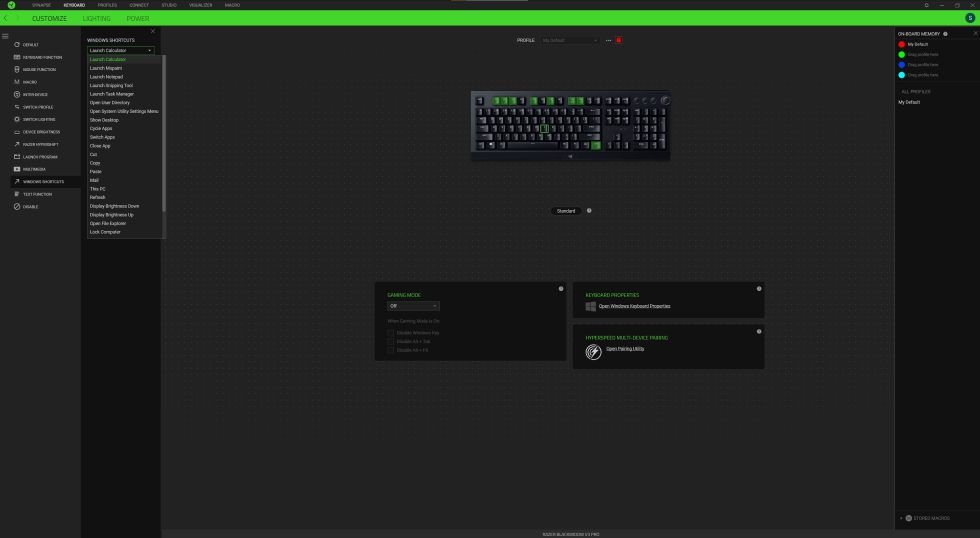This screenshot has height=538, width=980.
Task: Open the hamburger menu in the sidebar
Action: click(5, 36)
